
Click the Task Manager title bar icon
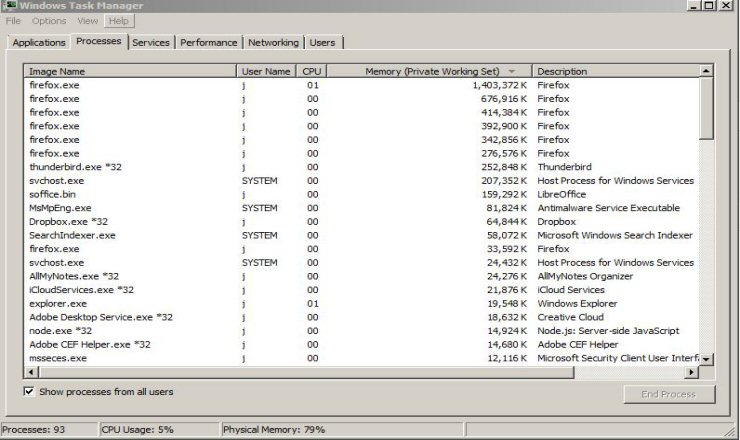(9, 5)
